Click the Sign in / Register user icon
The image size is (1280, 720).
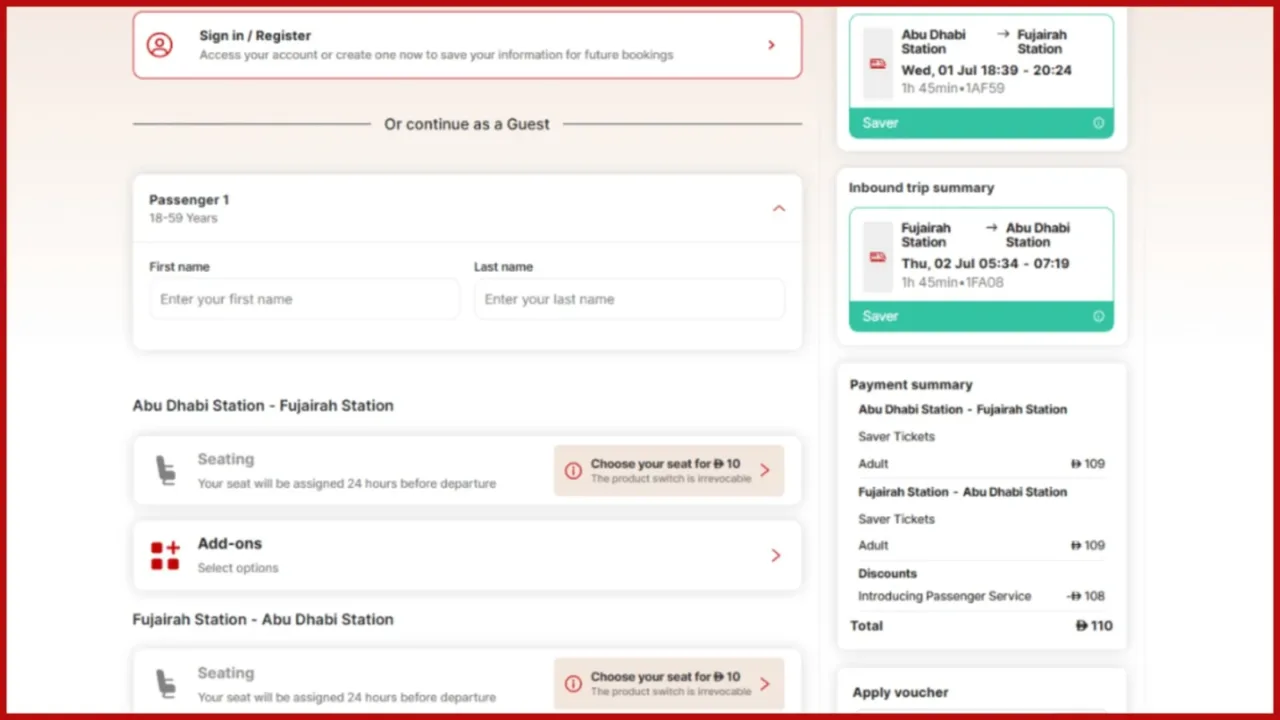(x=160, y=45)
